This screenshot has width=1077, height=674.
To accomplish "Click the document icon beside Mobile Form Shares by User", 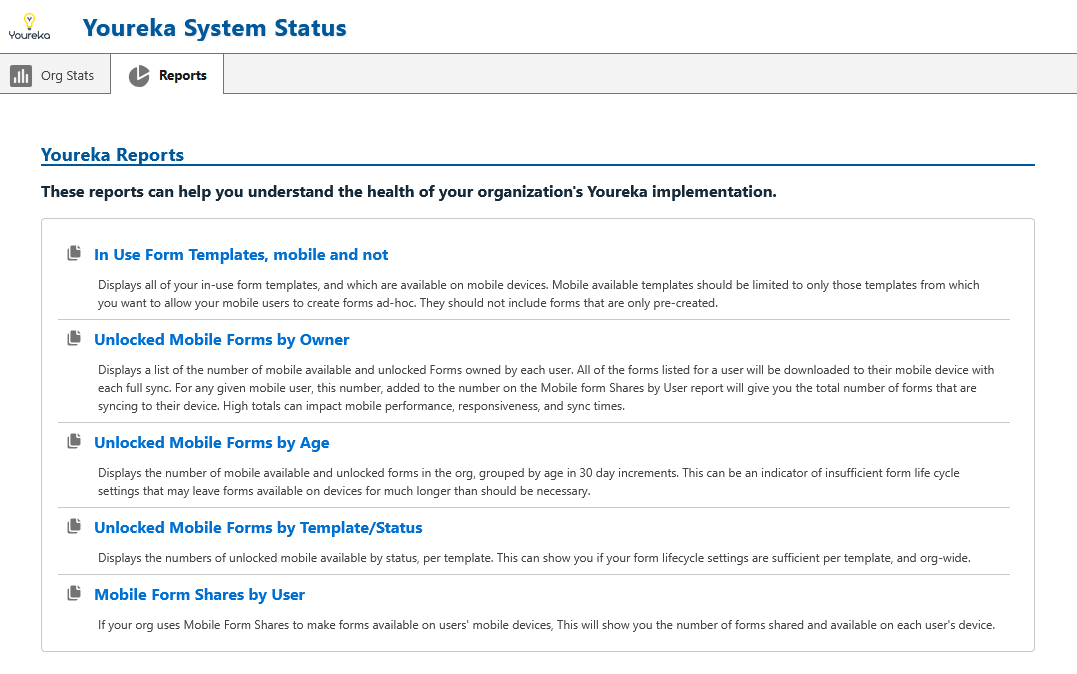I will pos(74,594).
